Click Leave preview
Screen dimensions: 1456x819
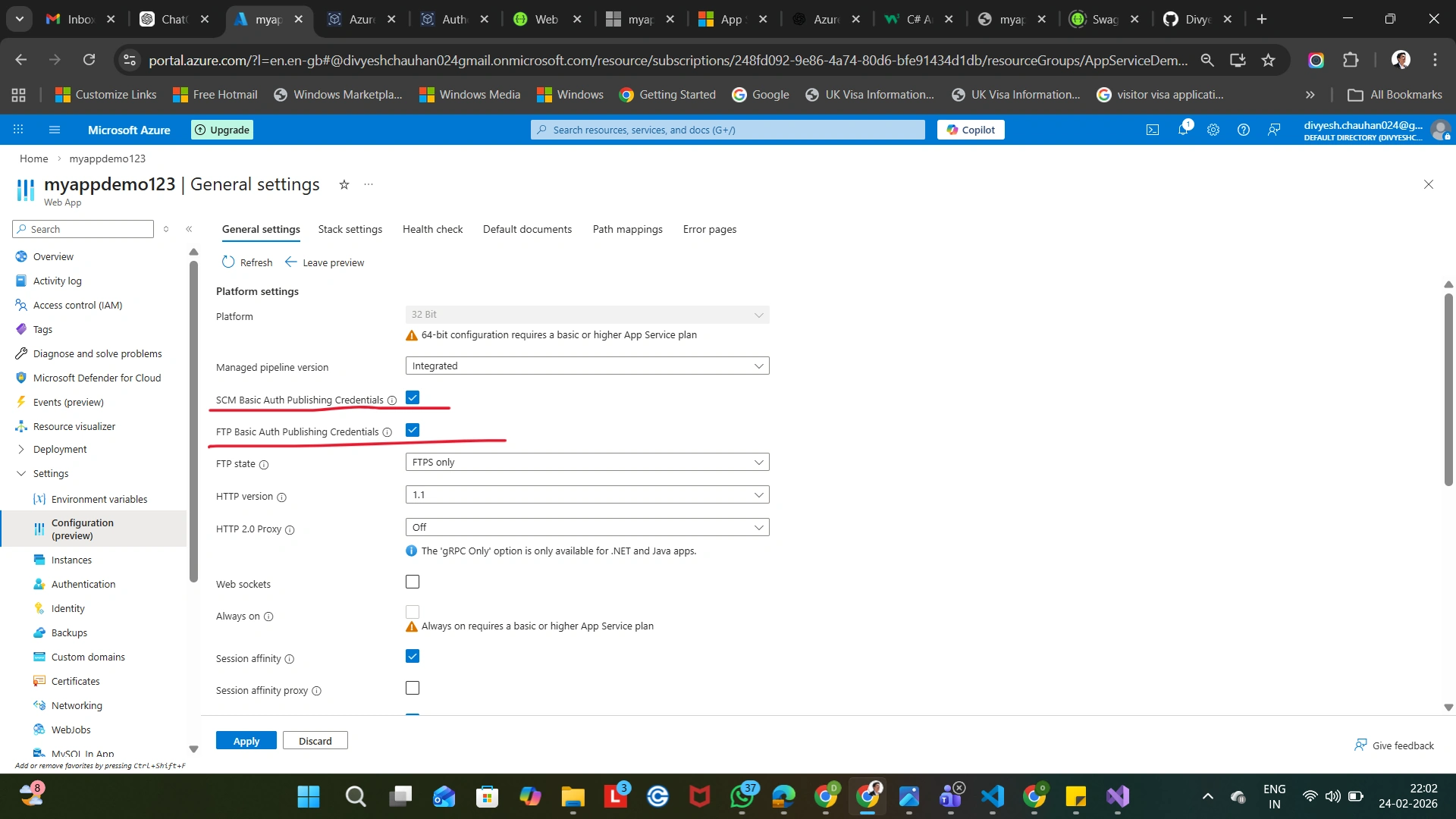(x=325, y=262)
